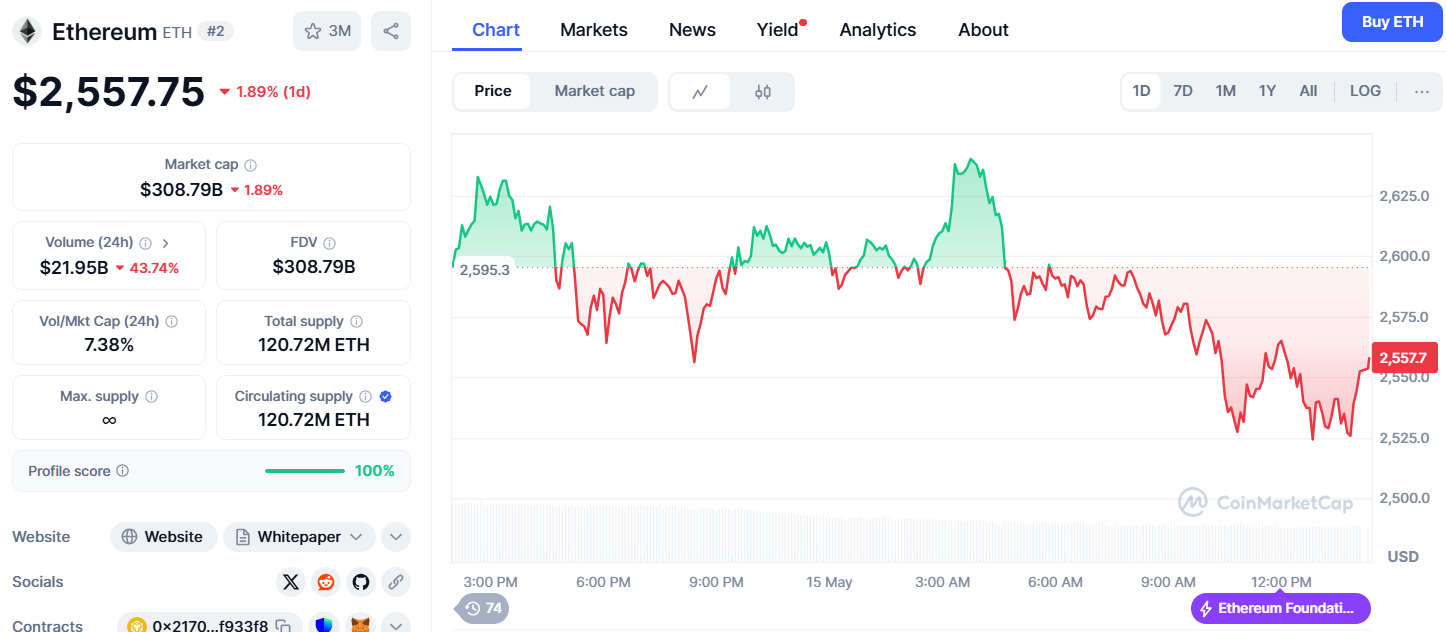Viewport: 1446px width, 632px height.
Task: Select Market cap chart mode
Action: pos(595,91)
